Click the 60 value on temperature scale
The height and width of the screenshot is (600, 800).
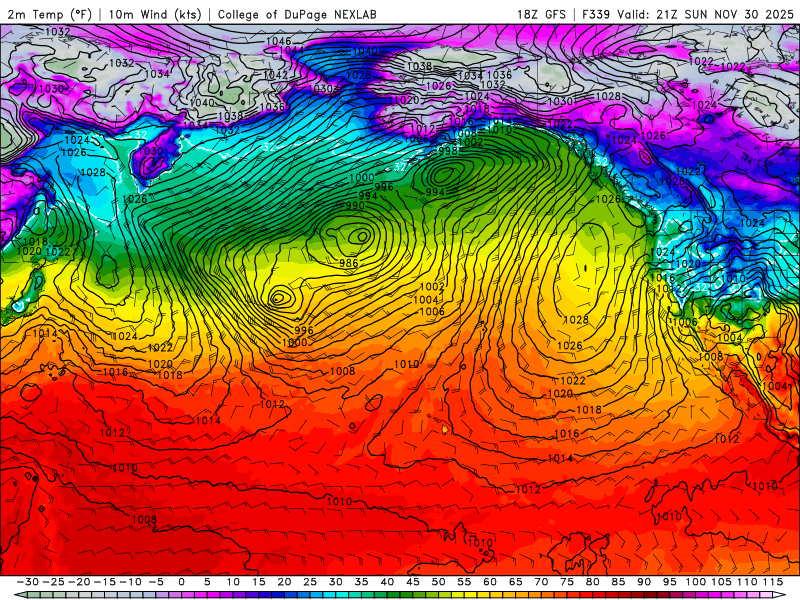pyautogui.click(x=490, y=582)
